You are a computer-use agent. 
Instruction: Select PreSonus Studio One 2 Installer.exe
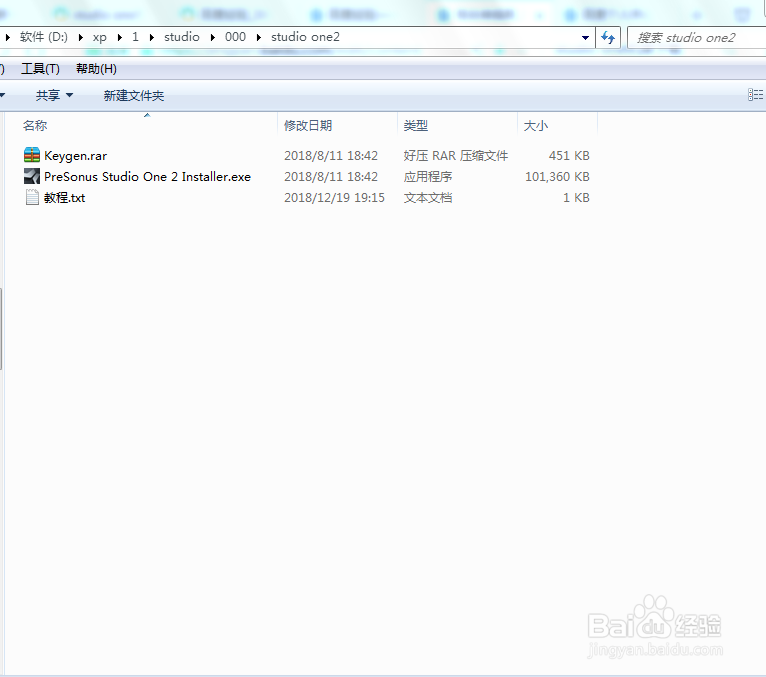point(147,177)
